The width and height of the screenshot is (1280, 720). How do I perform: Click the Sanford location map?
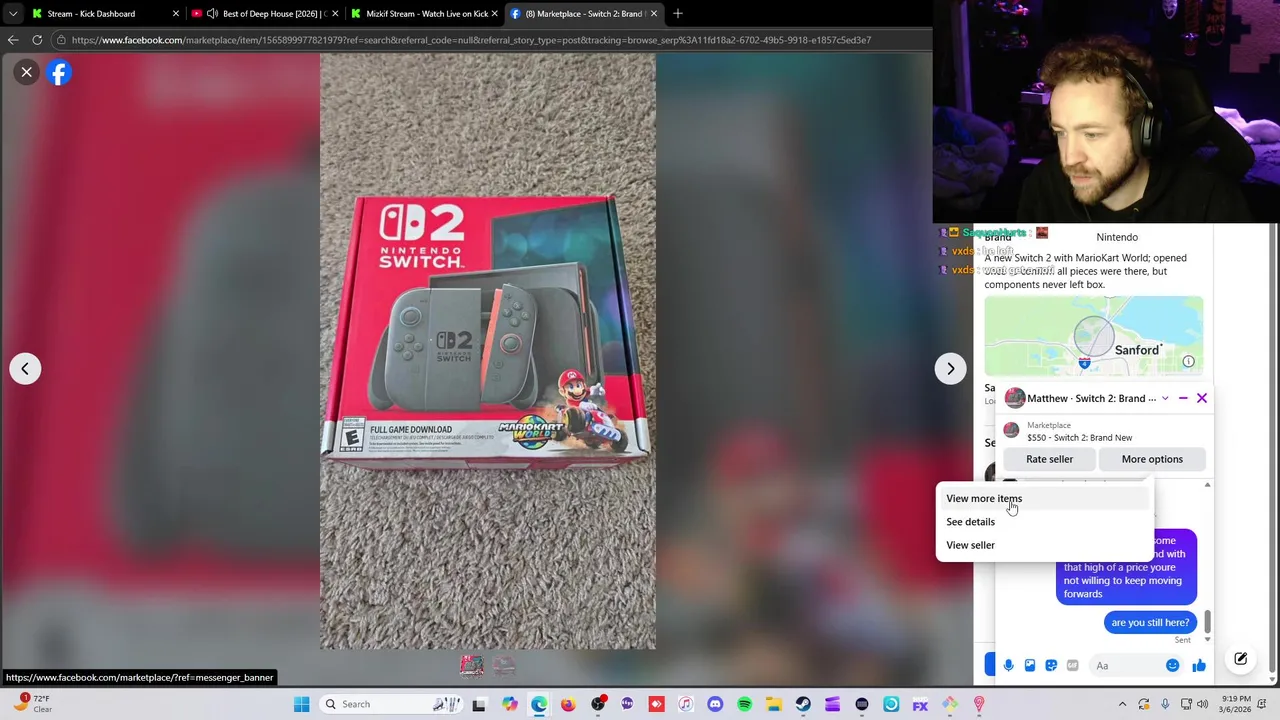click(x=1094, y=335)
